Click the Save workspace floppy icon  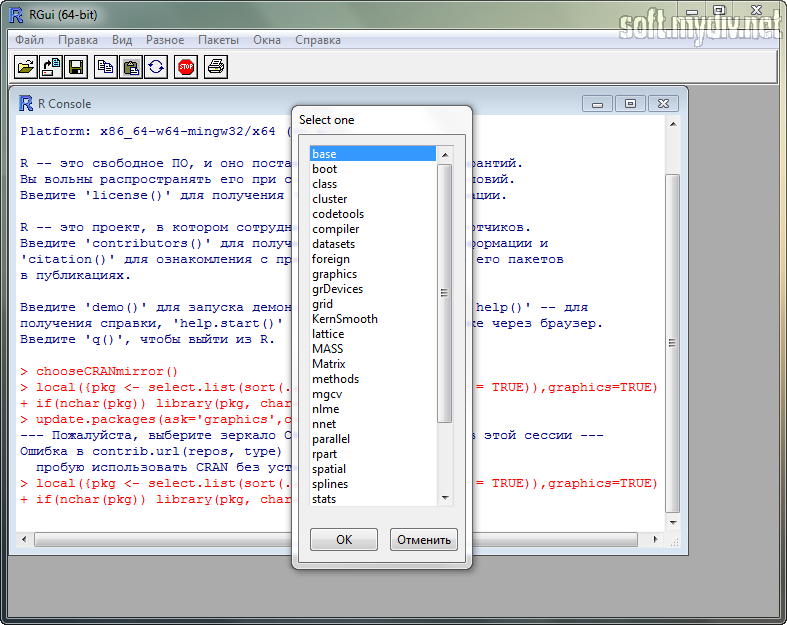pos(76,67)
